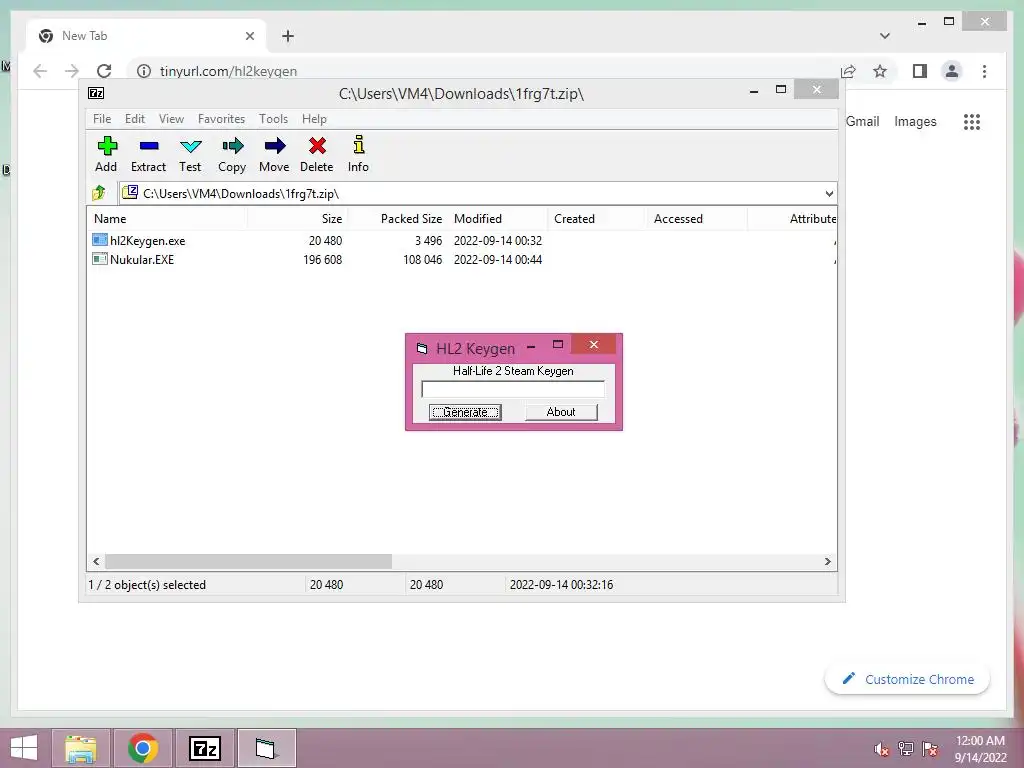Click Chrome address bar URL
Screen dimensions: 1024x768
(x=229, y=71)
